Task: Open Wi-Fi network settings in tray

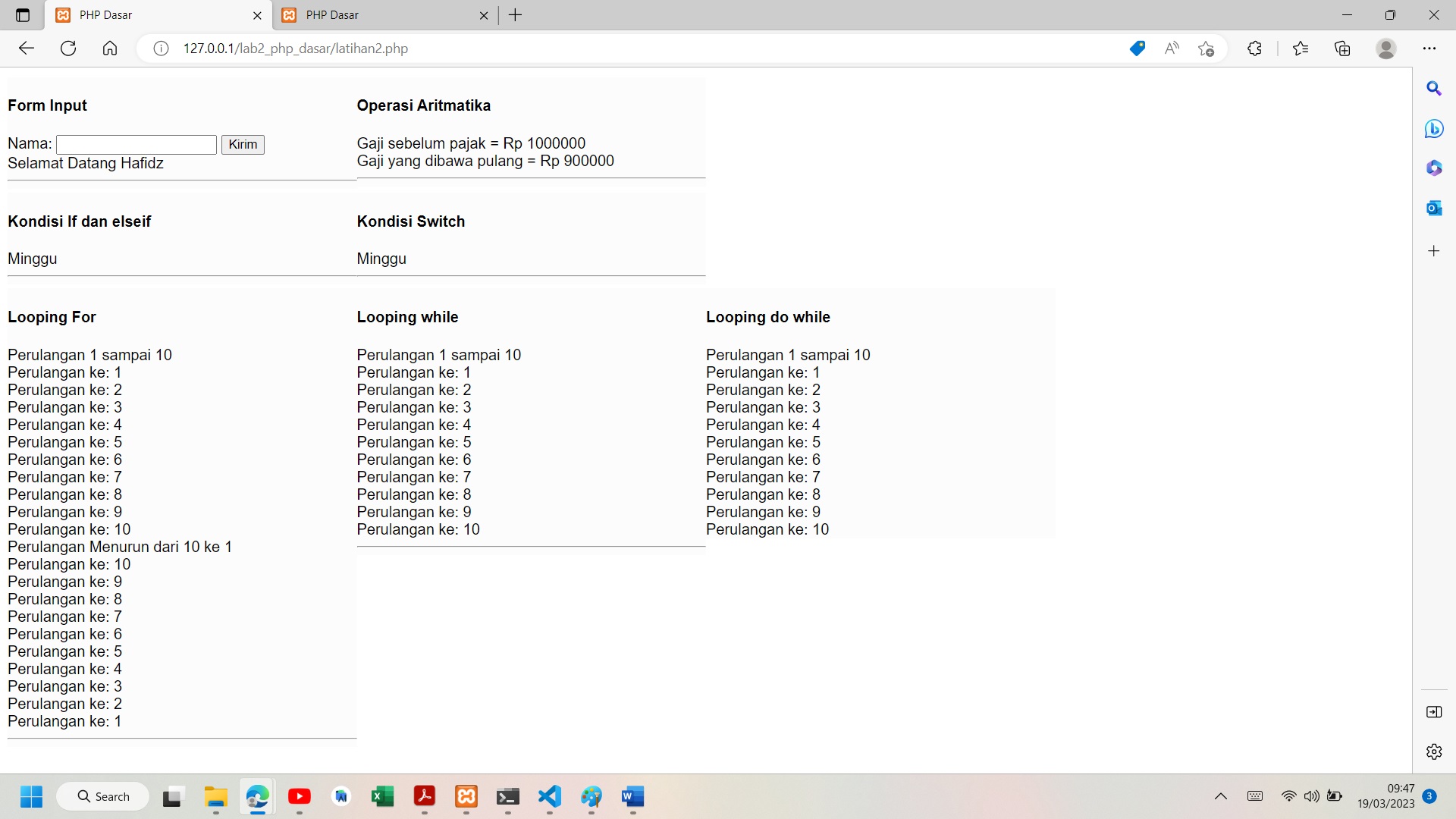Action: [x=1289, y=797]
